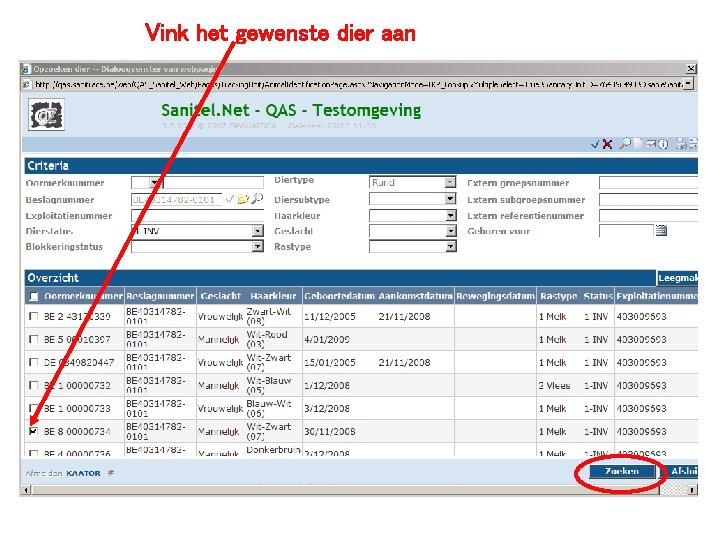
Task: Open the Blokkeringstatus dropdown
Action: (258, 247)
